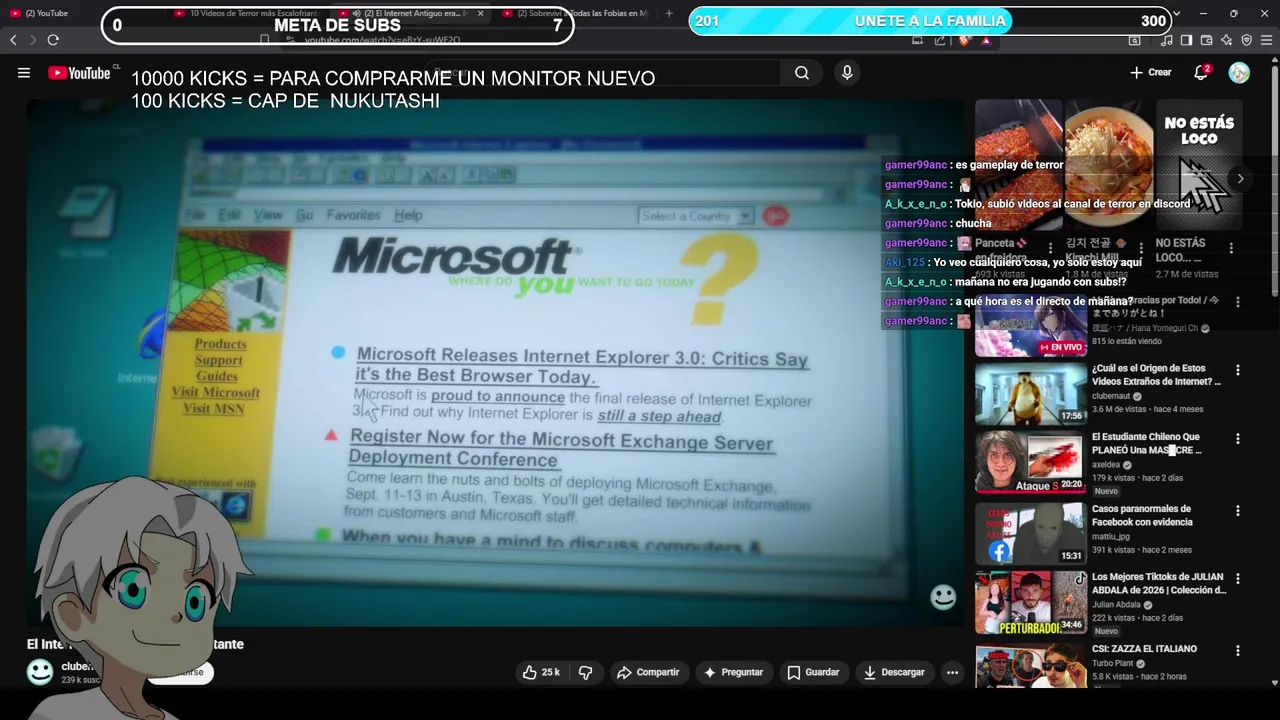Go back with browser back arrow

[x=13, y=40]
